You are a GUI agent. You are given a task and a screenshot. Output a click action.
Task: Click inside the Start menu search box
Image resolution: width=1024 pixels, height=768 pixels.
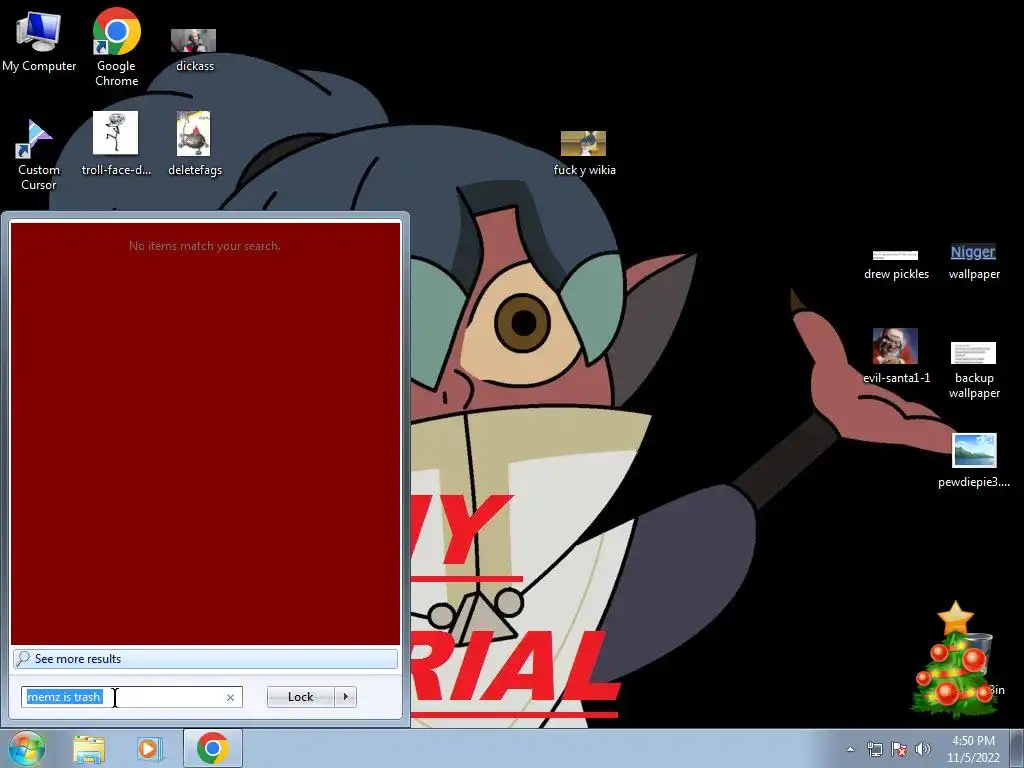click(131, 697)
